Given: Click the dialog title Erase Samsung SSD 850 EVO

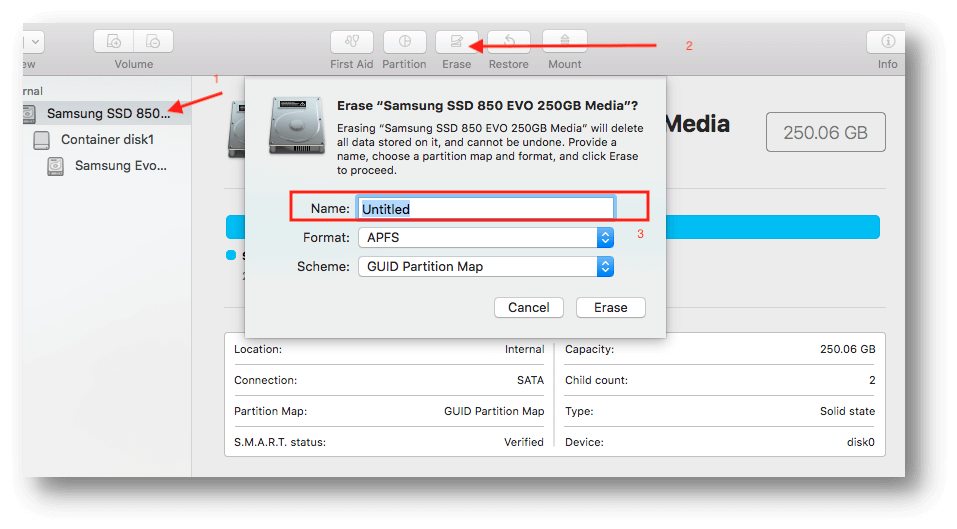Looking at the screenshot, I should click(488, 106).
